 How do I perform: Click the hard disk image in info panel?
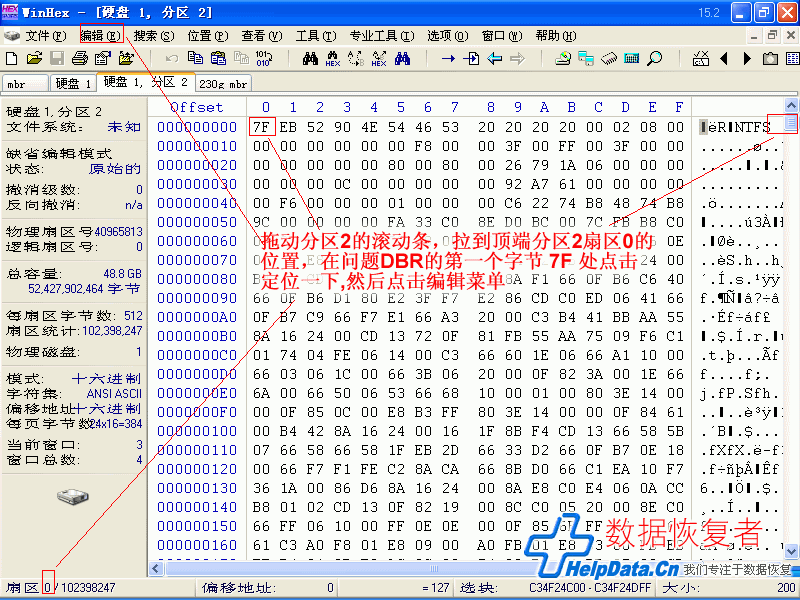click(72, 496)
